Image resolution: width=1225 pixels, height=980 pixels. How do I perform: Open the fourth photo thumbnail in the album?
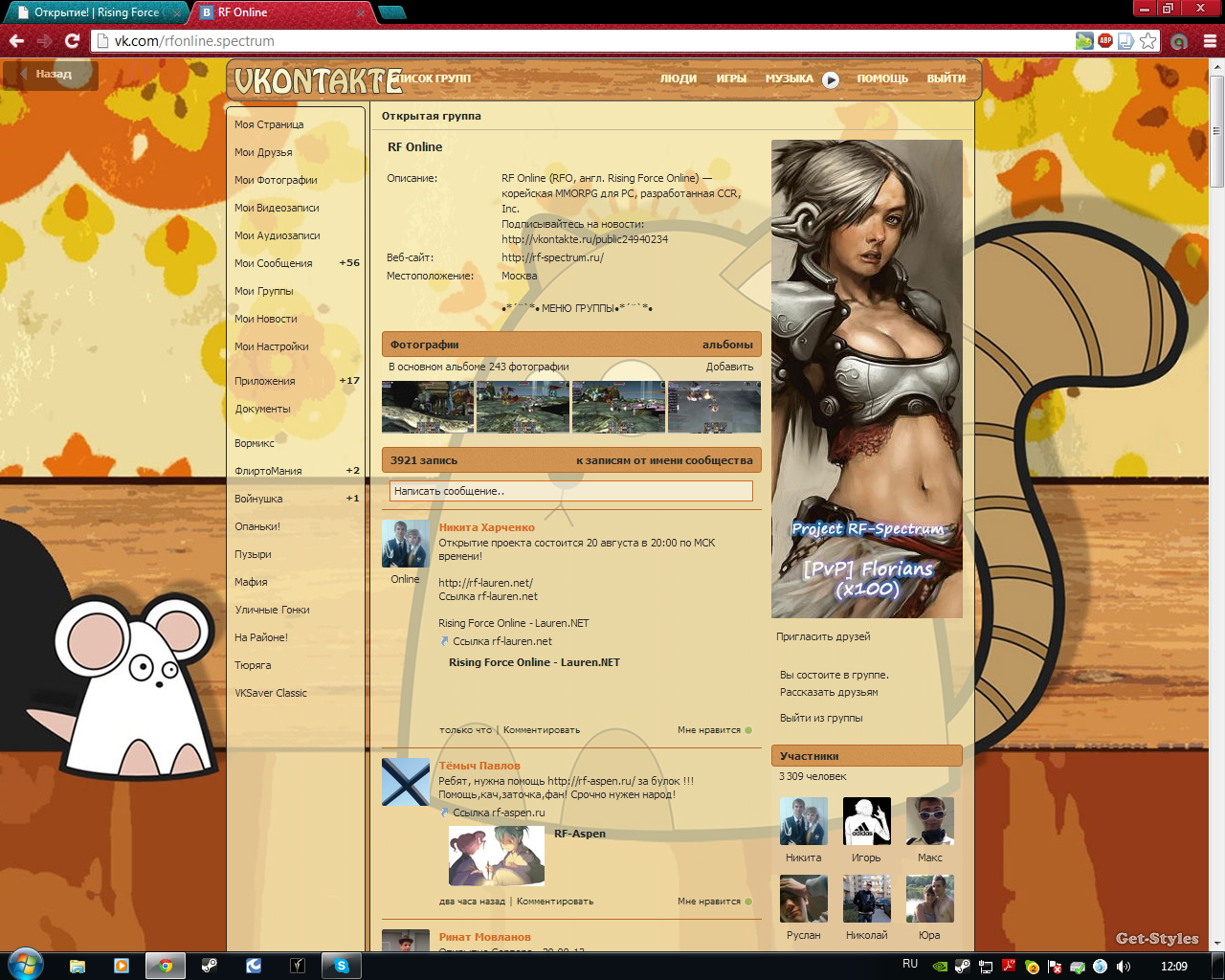pos(714,407)
